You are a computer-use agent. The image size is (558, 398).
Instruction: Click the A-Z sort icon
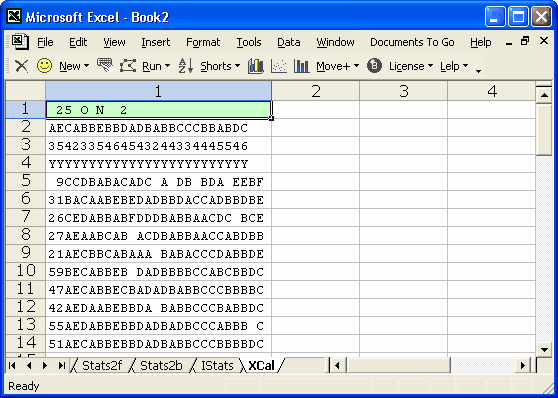186,66
